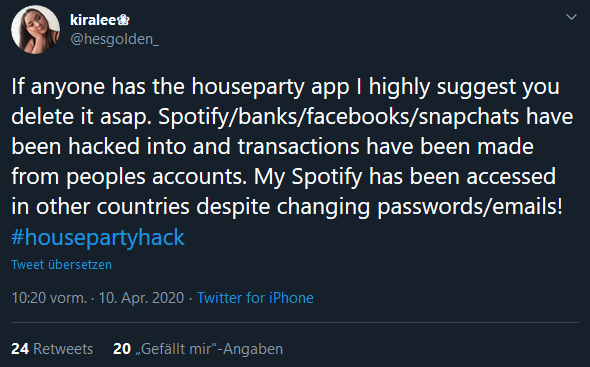This screenshot has height=367, width=590.
Task: View the 20 Gefällt mir-Angaben list
Action: 198,349
